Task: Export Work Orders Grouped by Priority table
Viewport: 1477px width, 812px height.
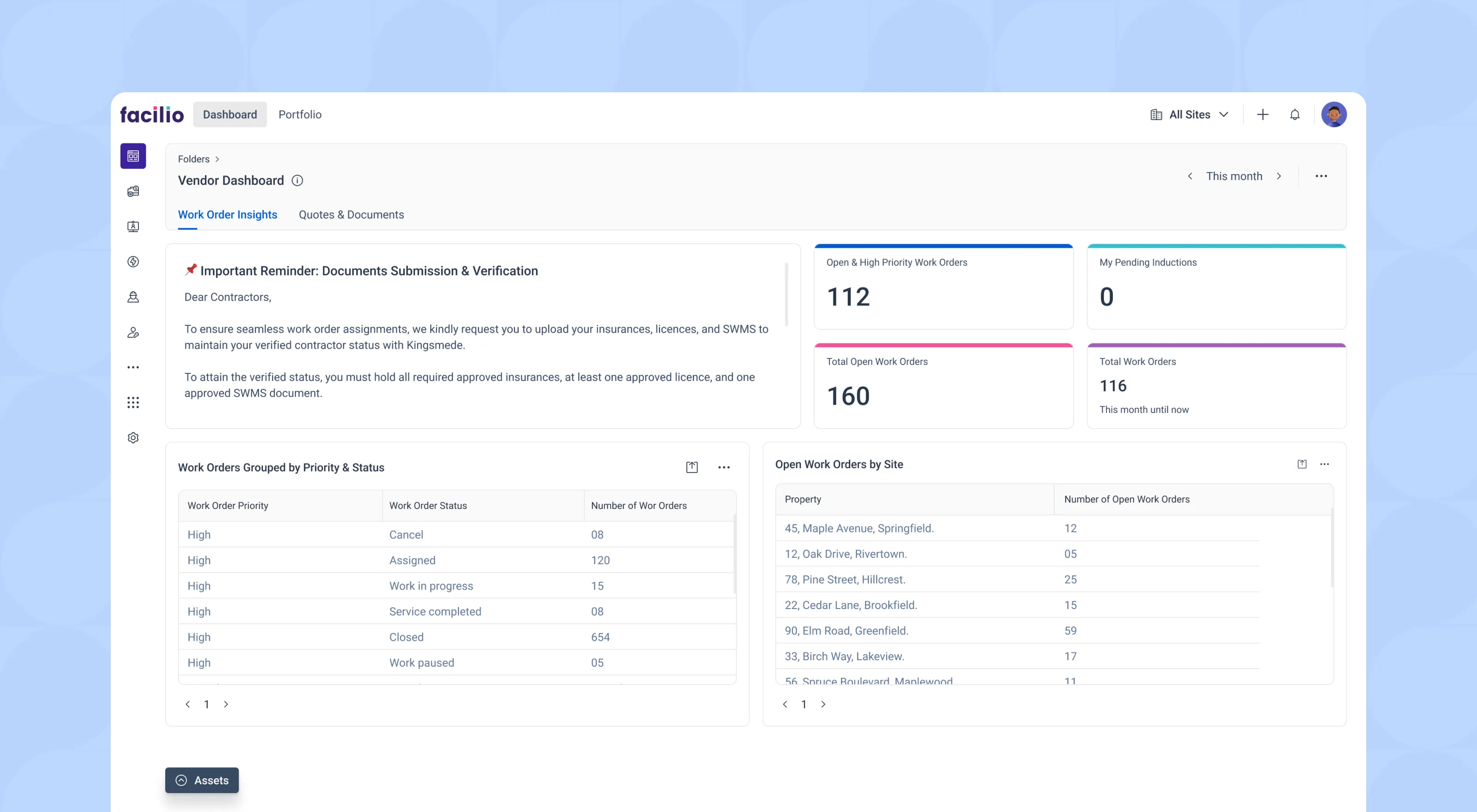Action: tap(692, 467)
